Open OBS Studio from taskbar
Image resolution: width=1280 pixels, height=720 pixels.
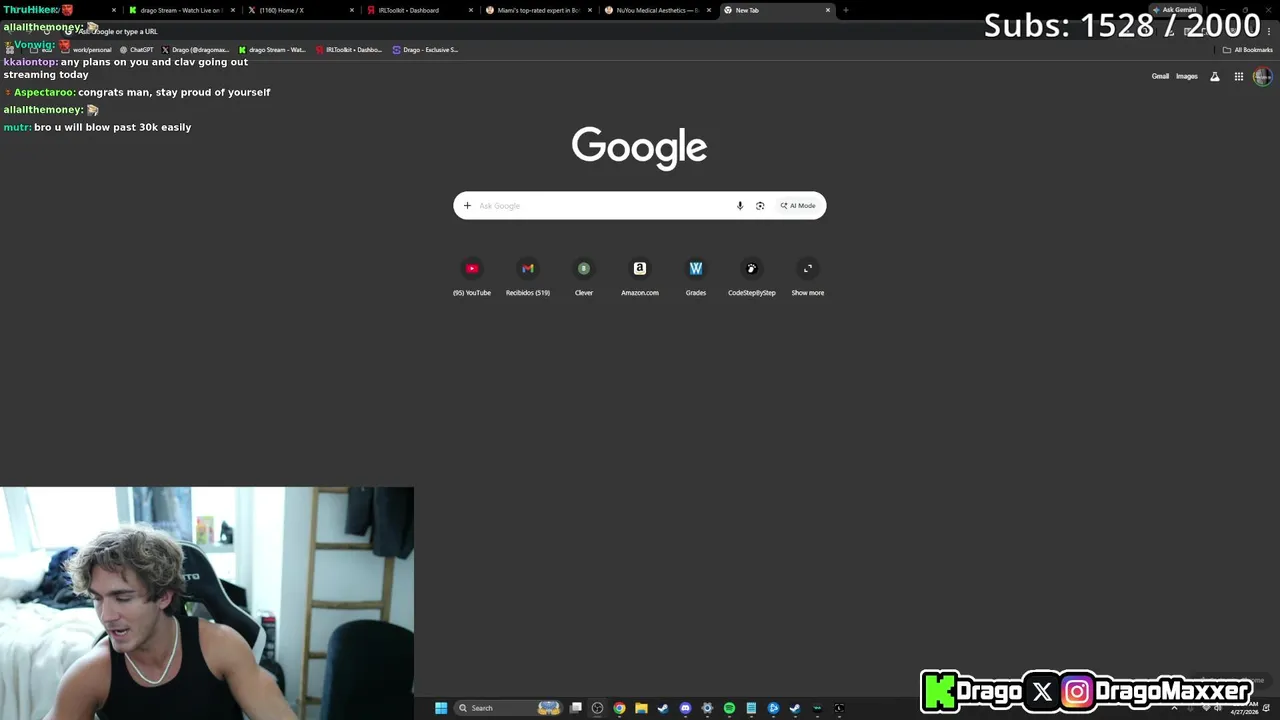coord(597,708)
